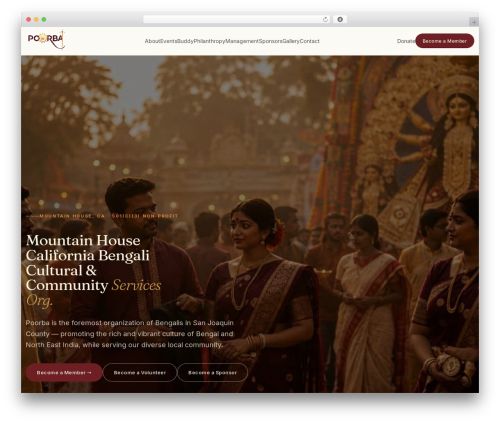Viewport: 500px width, 423px height.
Task: Open the Management section
Action: click(x=242, y=41)
